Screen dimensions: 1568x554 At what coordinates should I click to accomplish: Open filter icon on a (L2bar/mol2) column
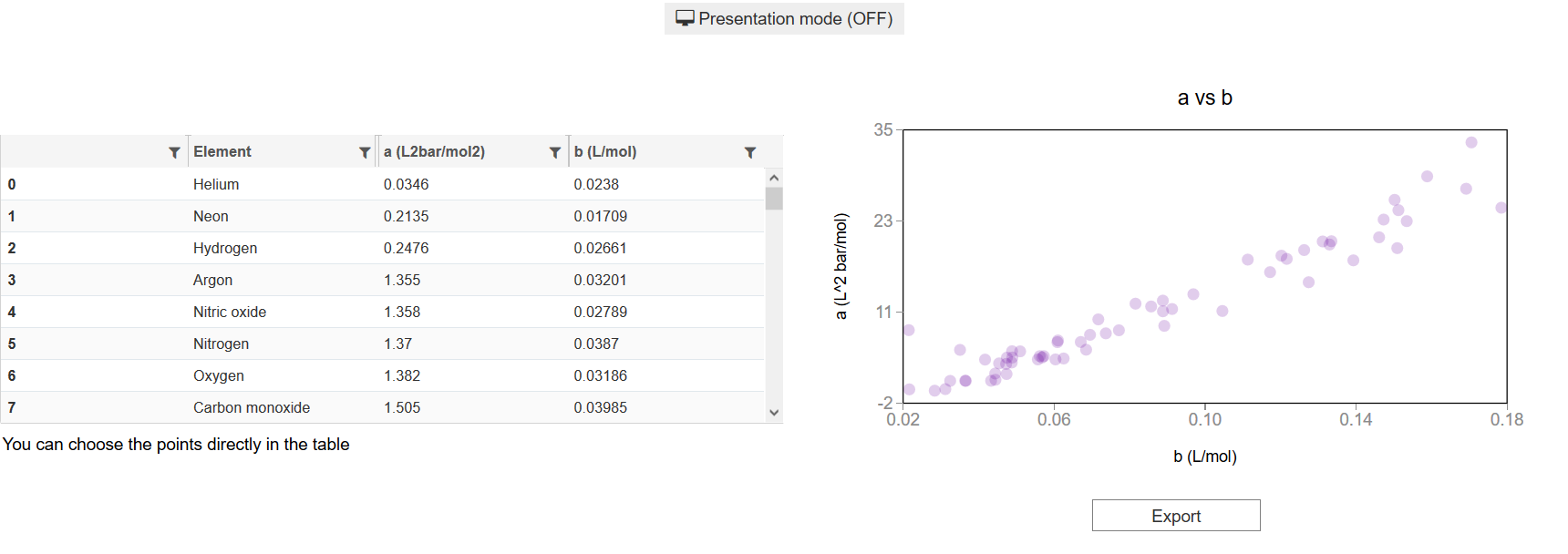click(x=554, y=152)
